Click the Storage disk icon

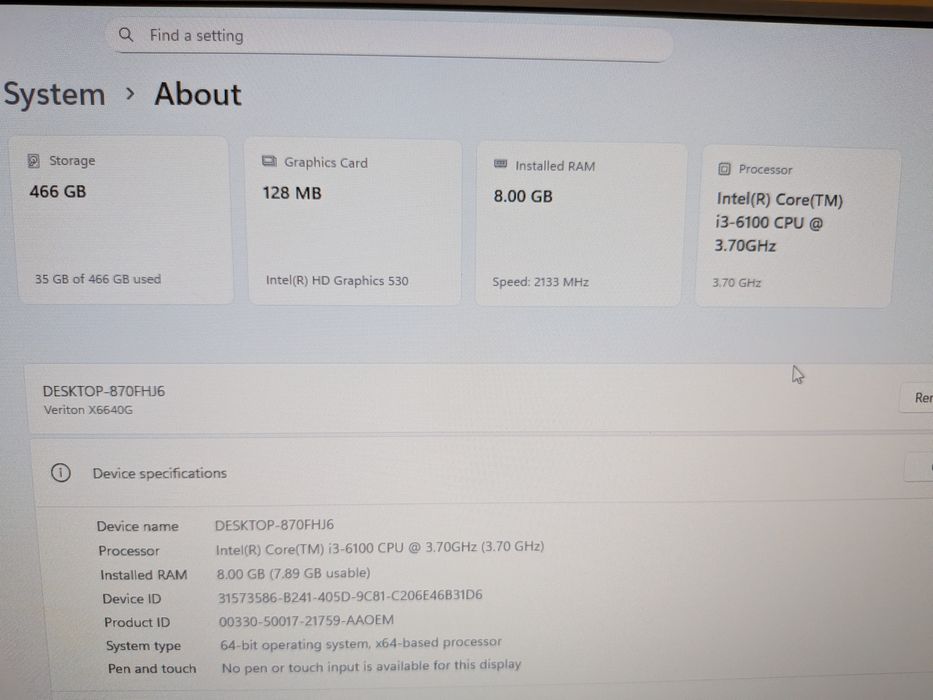(34, 161)
